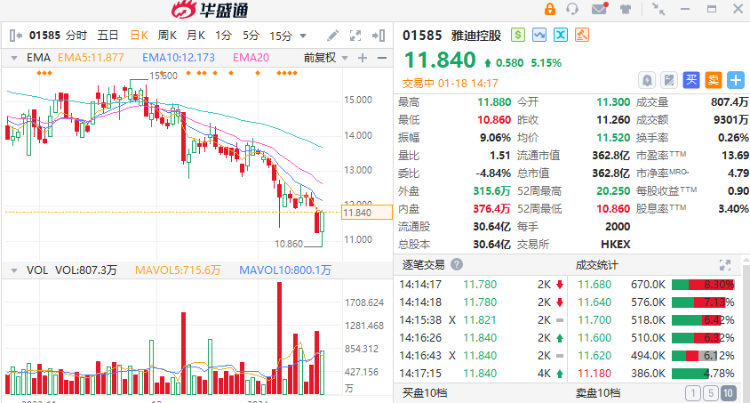Open customer service headset icon
This screenshot has height=403, width=750.
[572, 9]
